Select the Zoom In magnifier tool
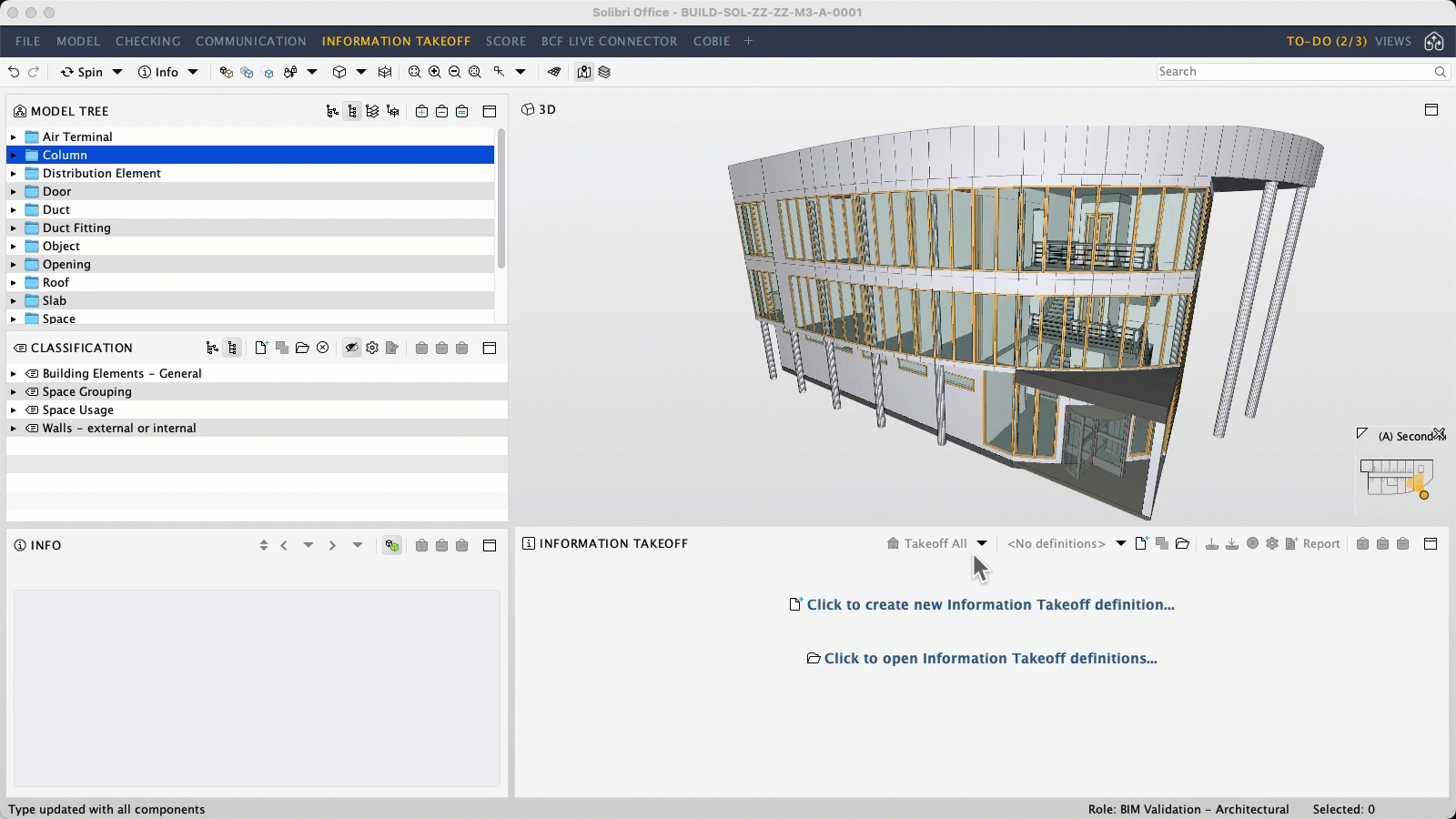This screenshot has width=1456, height=819. coord(435,72)
